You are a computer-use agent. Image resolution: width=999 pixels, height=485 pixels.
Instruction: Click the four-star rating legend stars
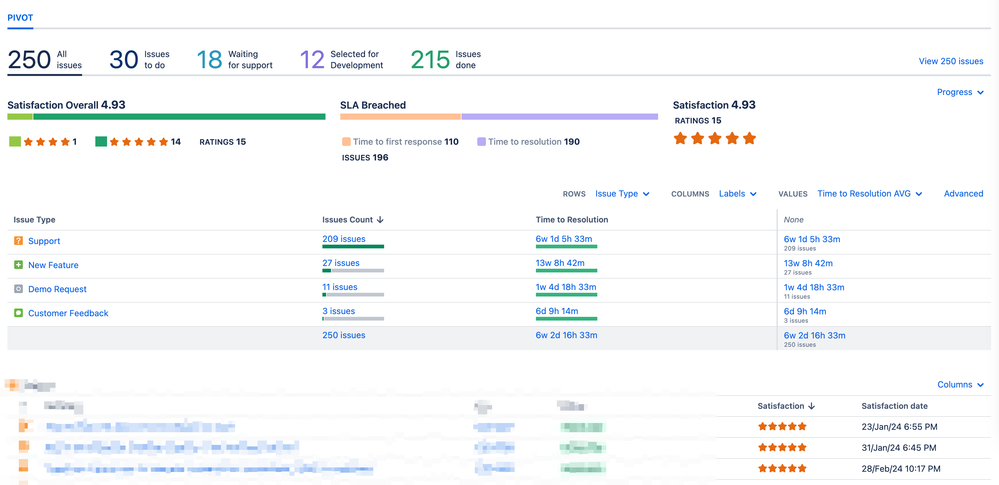(x=47, y=141)
